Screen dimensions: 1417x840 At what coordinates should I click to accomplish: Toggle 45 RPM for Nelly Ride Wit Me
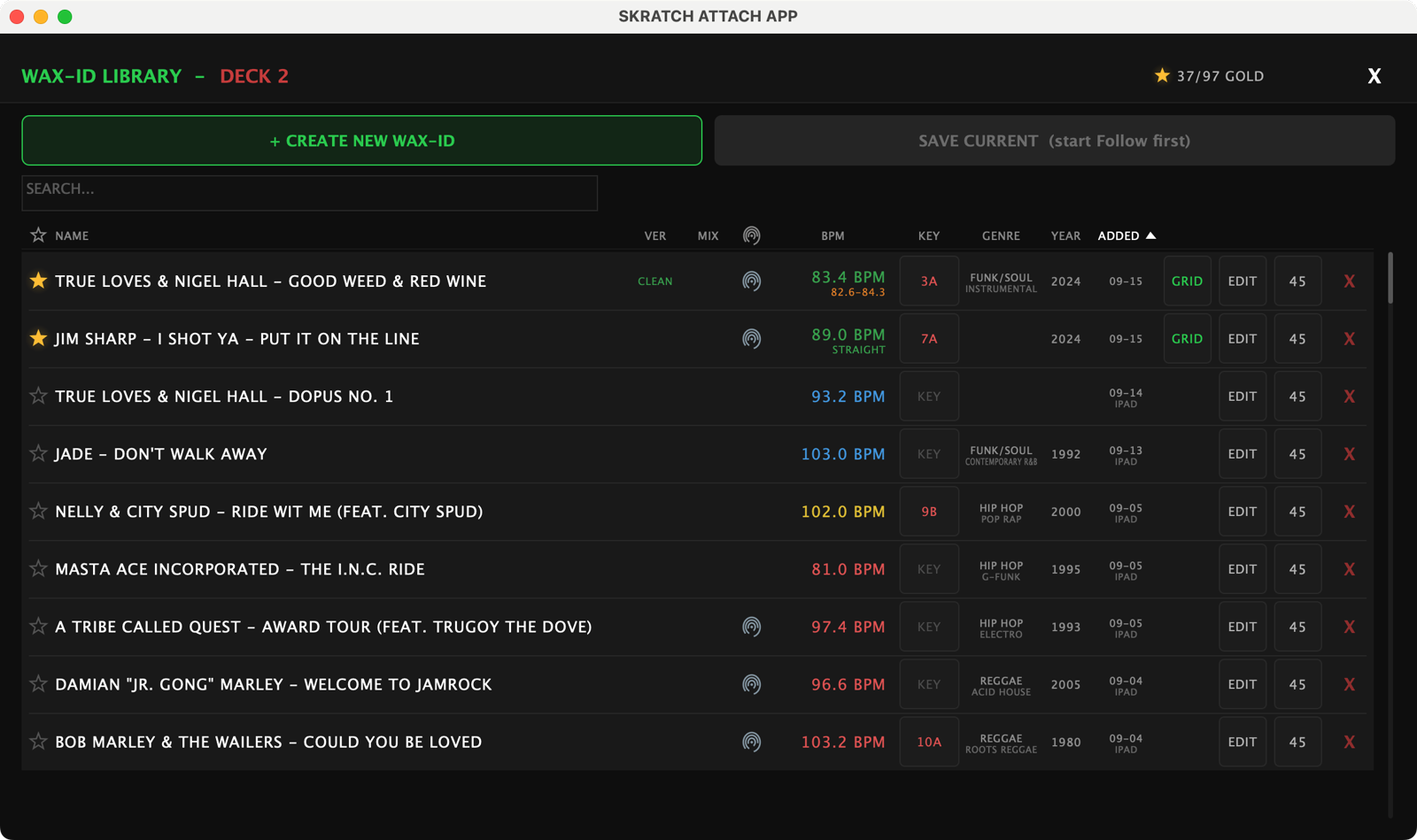(1297, 512)
